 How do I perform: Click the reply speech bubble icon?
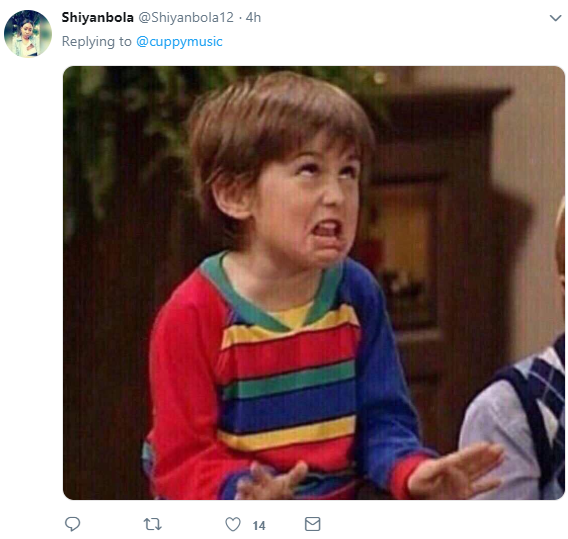[x=72, y=524]
